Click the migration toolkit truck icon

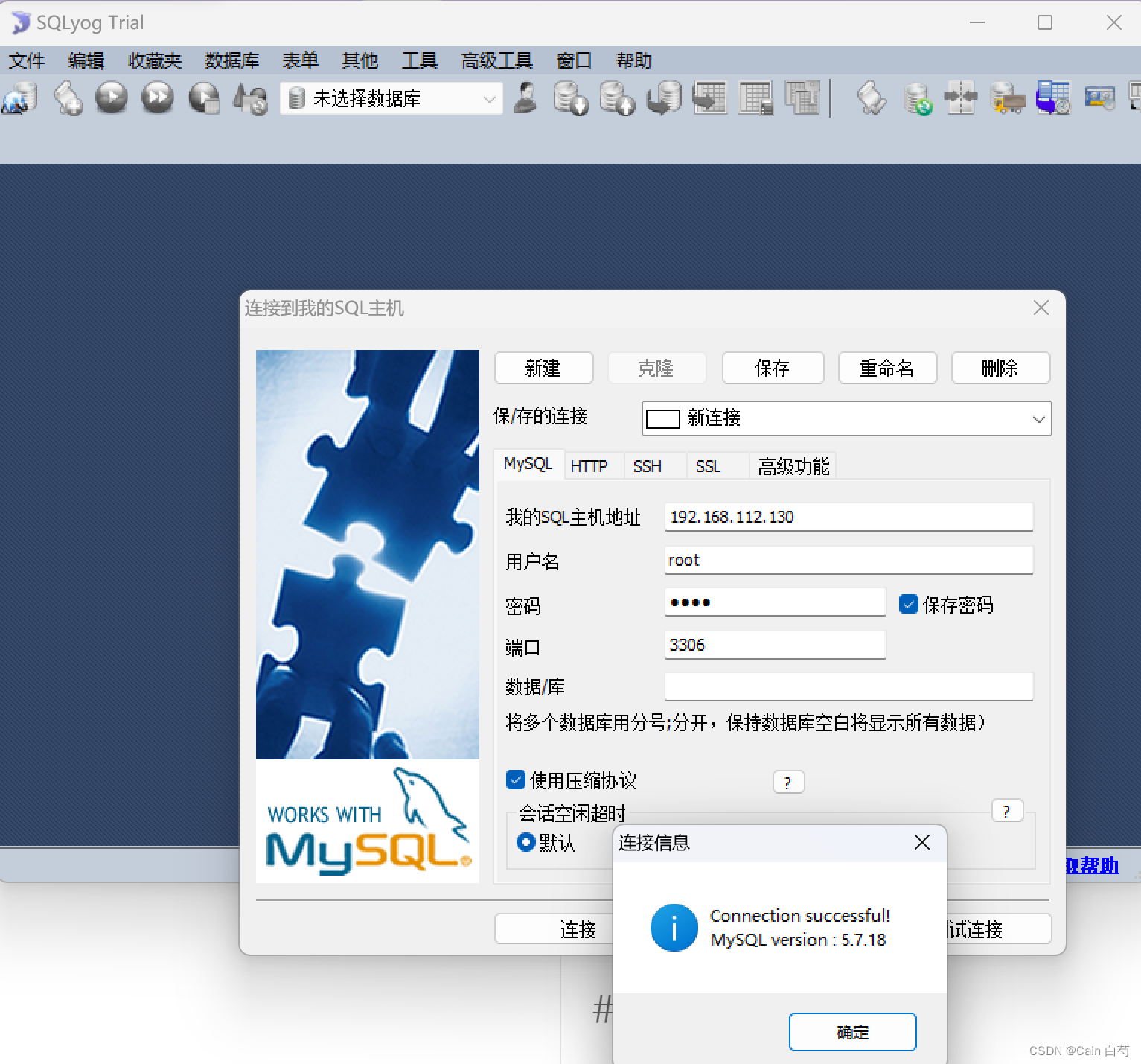click(x=1008, y=98)
